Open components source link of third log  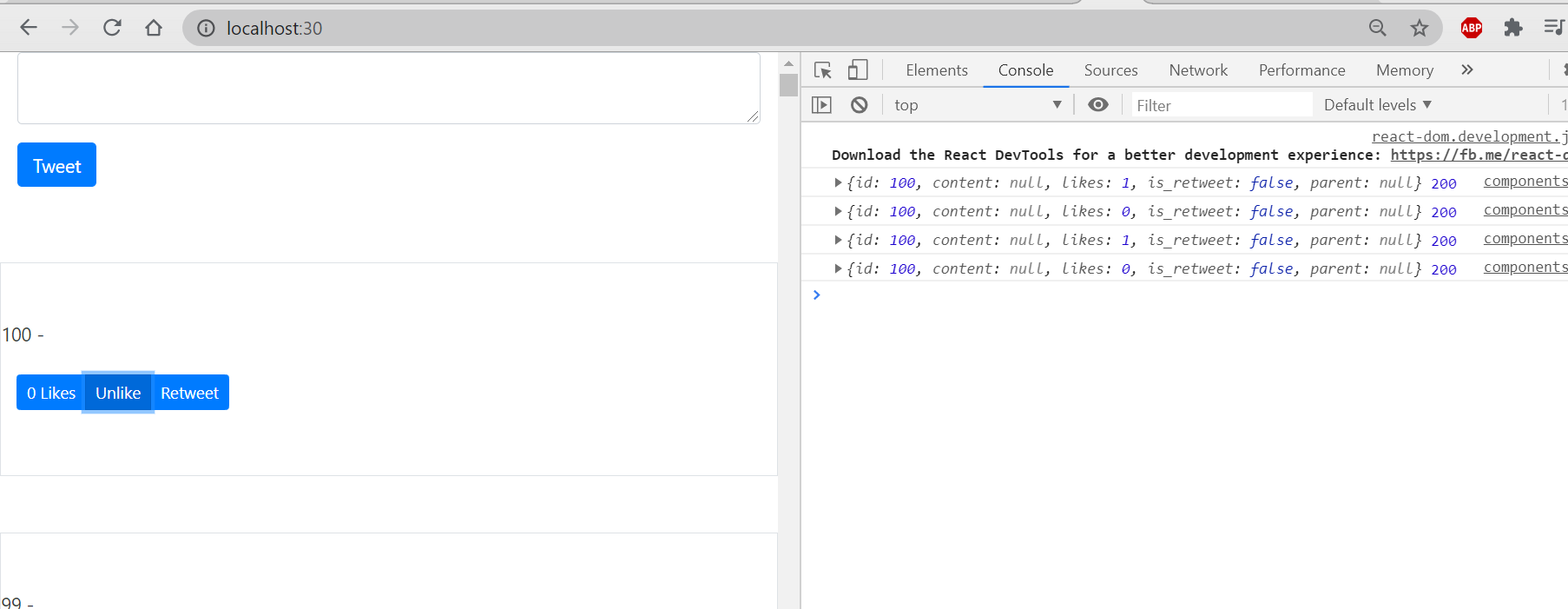1525,238
